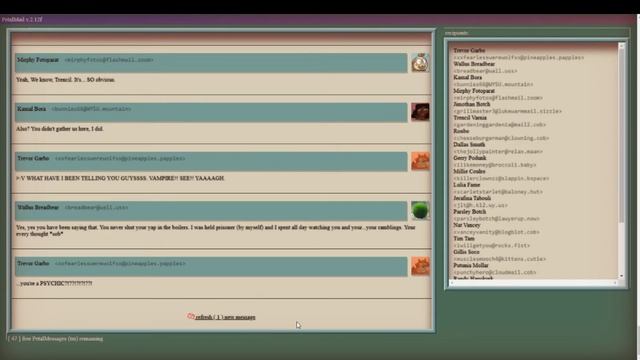Click the recipients list scroll-down arrow
This screenshot has height=360, width=640.
point(622,276)
